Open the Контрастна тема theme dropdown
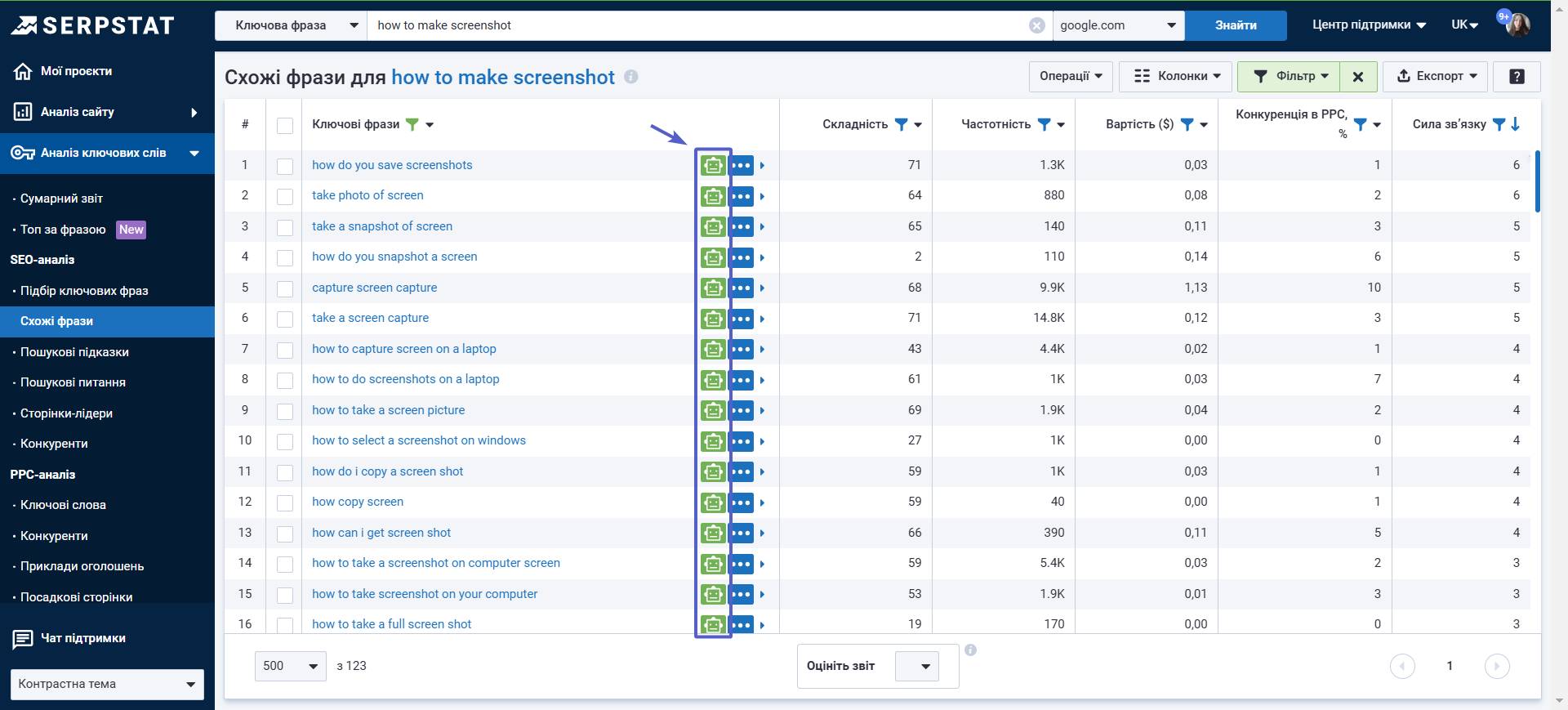1568x710 pixels. click(106, 684)
